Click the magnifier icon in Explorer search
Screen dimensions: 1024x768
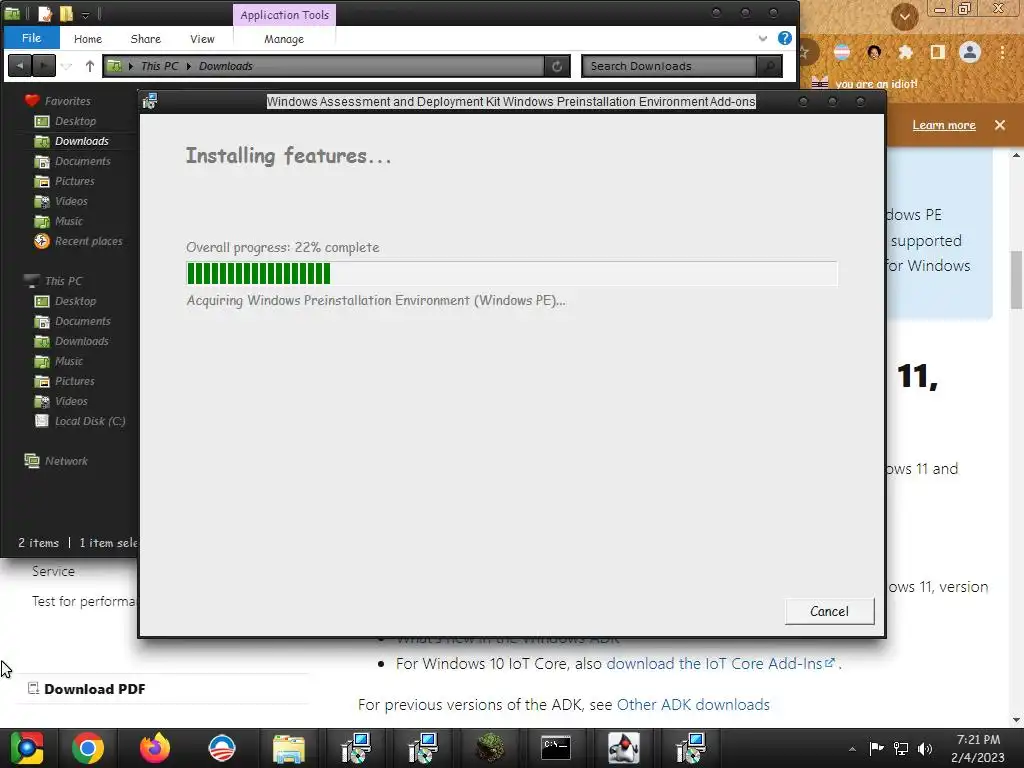click(769, 66)
